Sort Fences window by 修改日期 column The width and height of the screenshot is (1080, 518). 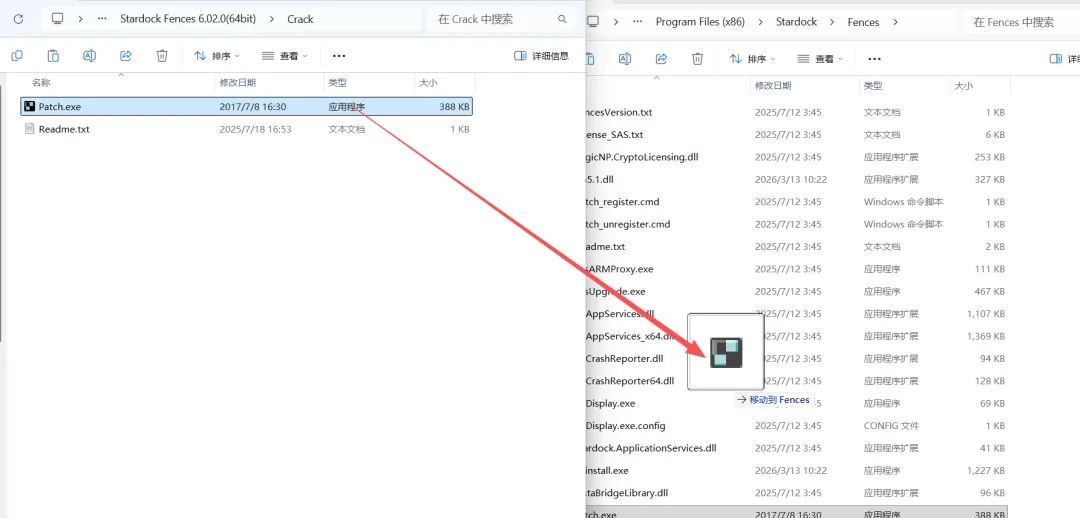[x=773, y=86]
